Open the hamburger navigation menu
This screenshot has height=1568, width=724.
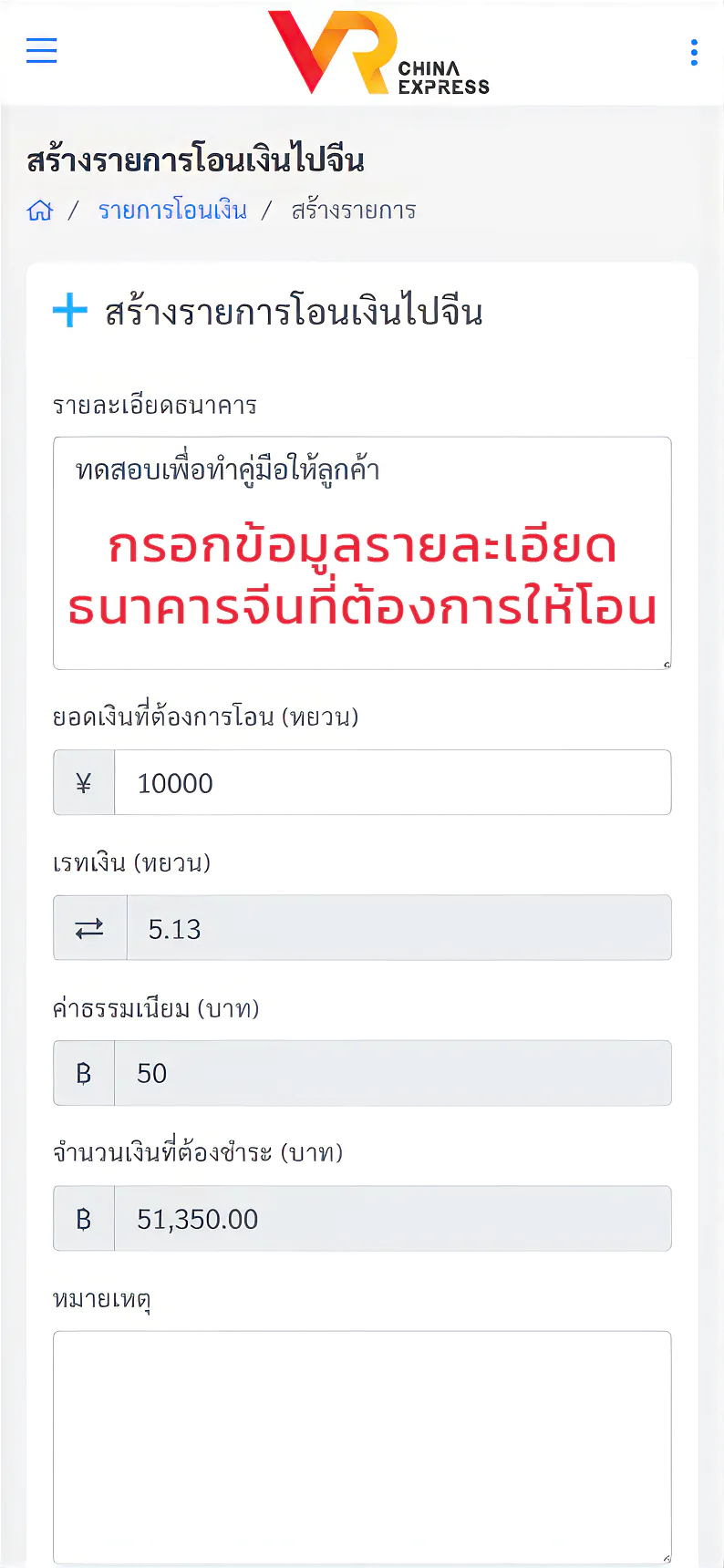pyautogui.click(x=42, y=51)
